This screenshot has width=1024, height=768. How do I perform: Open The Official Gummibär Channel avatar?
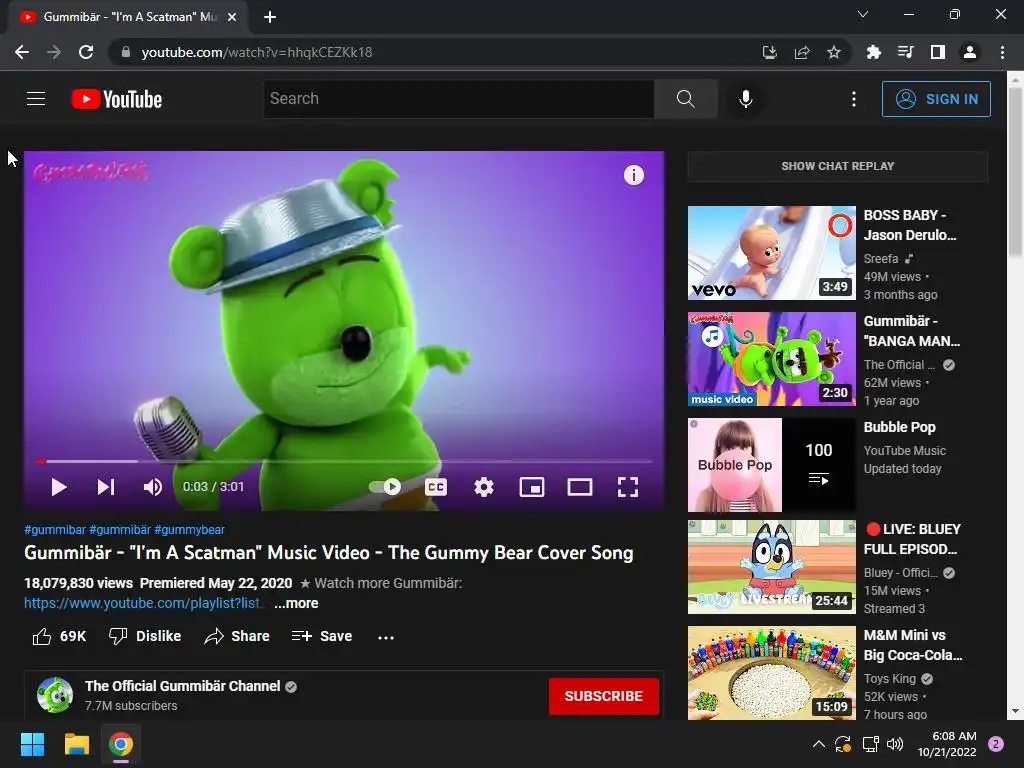pyautogui.click(x=55, y=695)
